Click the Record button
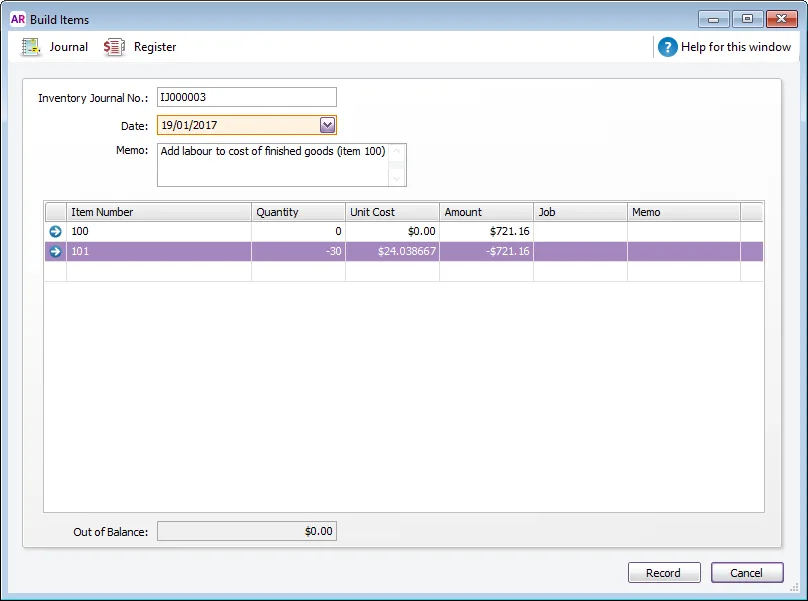The width and height of the screenshot is (808, 601). [x=664, y=573]
